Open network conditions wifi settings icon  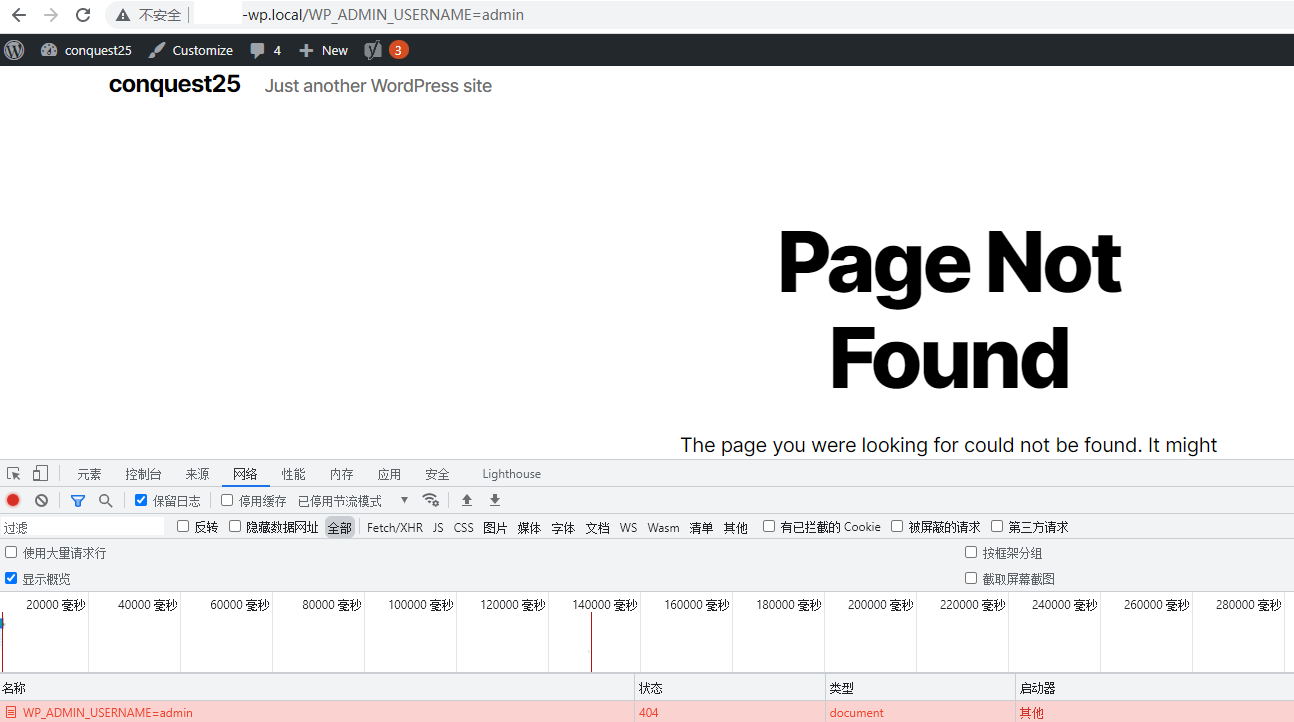[x=431, y=500]
